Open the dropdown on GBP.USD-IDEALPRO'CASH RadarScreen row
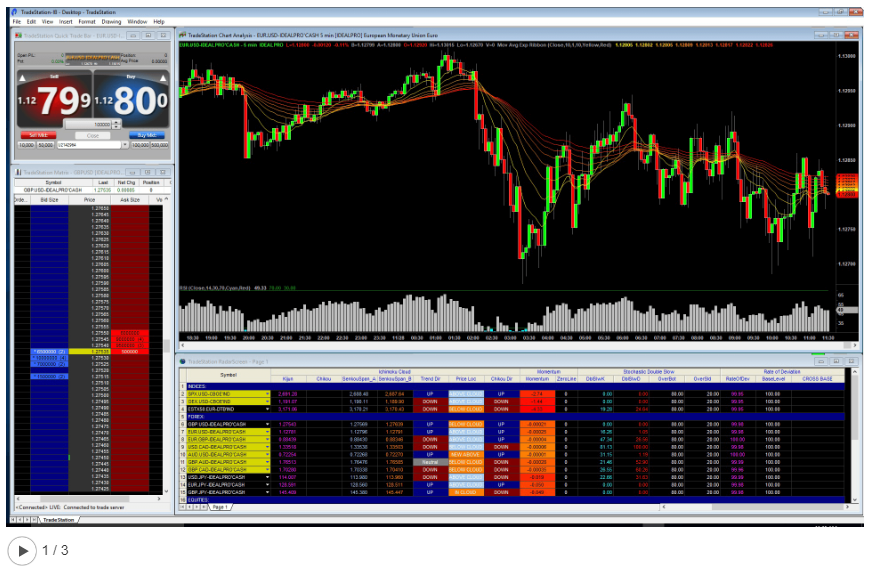Image resolution: width=869 pixels, height=574 pixels. click(267, 424)
